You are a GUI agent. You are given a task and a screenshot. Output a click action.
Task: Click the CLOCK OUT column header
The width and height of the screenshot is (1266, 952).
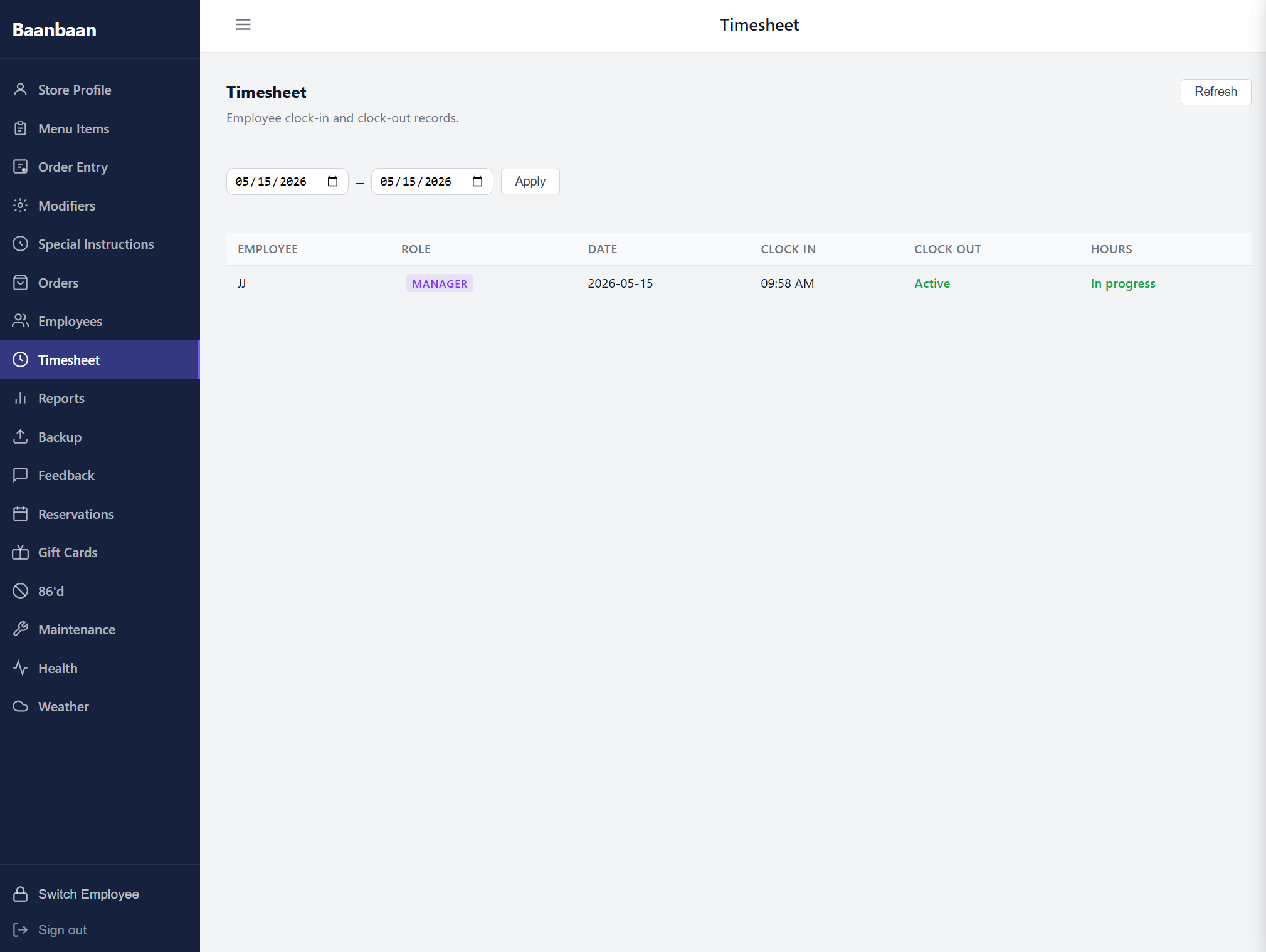tap(947, 249)
